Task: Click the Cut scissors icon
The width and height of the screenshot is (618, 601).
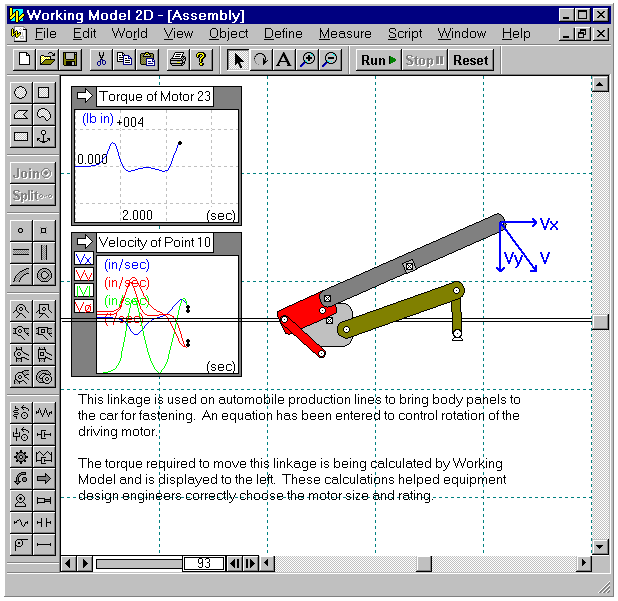Action: click(x=101, y=60)
